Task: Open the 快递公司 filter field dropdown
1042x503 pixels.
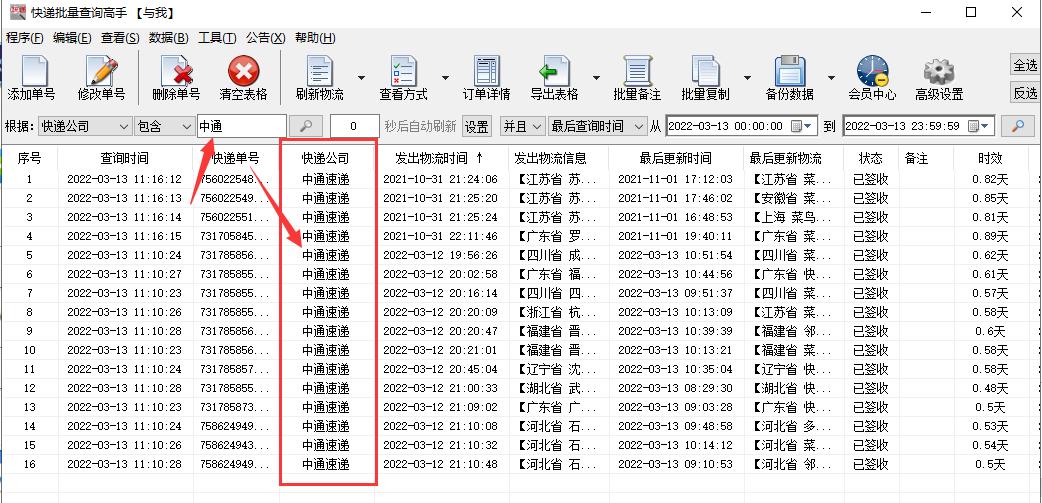Action: (84, 126)
